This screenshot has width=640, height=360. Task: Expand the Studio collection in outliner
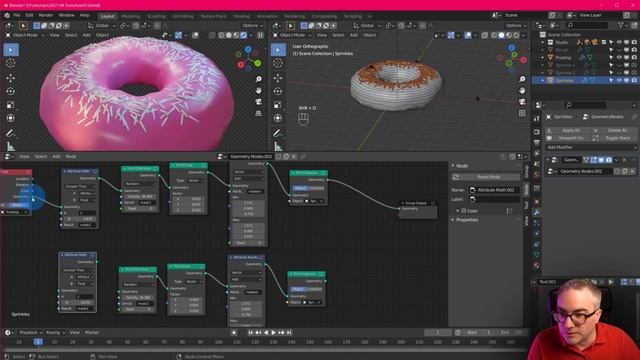tap(543, 42)
